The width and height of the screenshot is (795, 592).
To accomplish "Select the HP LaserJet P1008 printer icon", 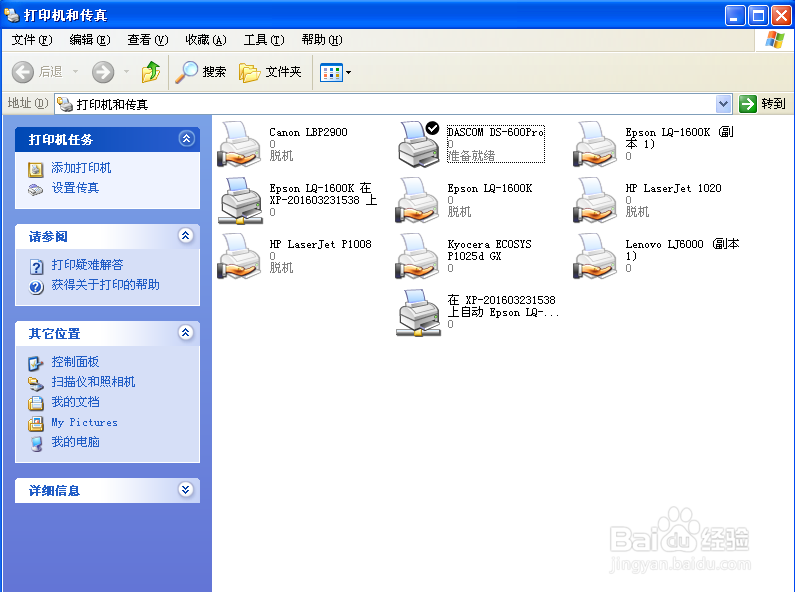I will (x=239, y=256).
